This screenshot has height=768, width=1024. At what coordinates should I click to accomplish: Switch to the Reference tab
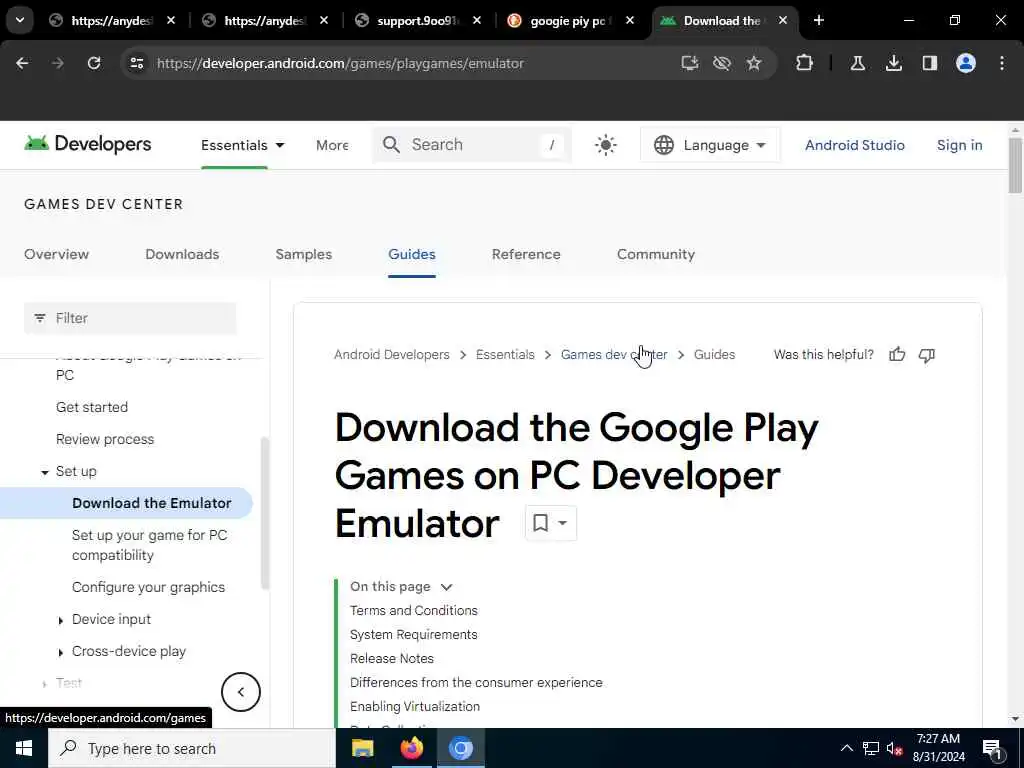click(x=526, y=254)
